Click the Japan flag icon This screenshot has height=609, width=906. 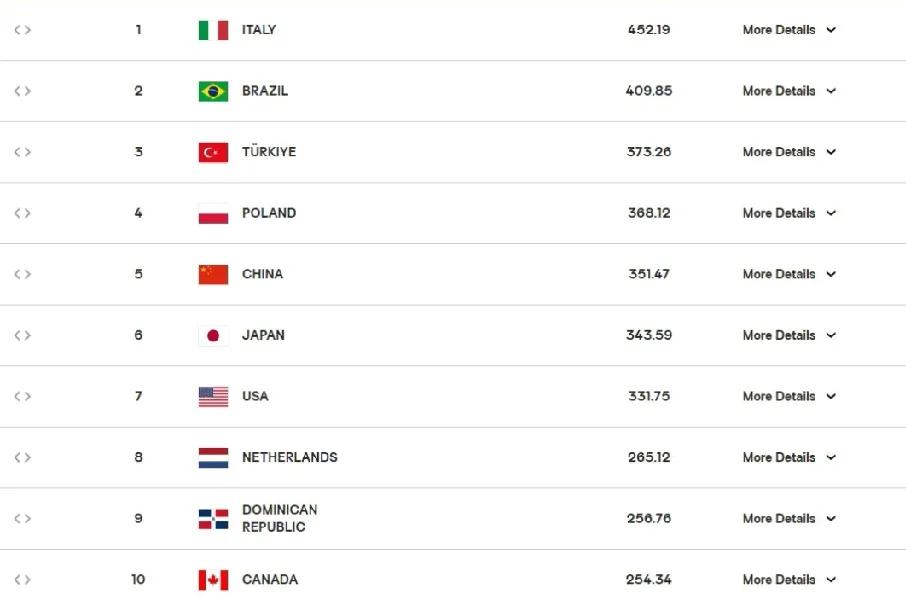pos(213,336)
